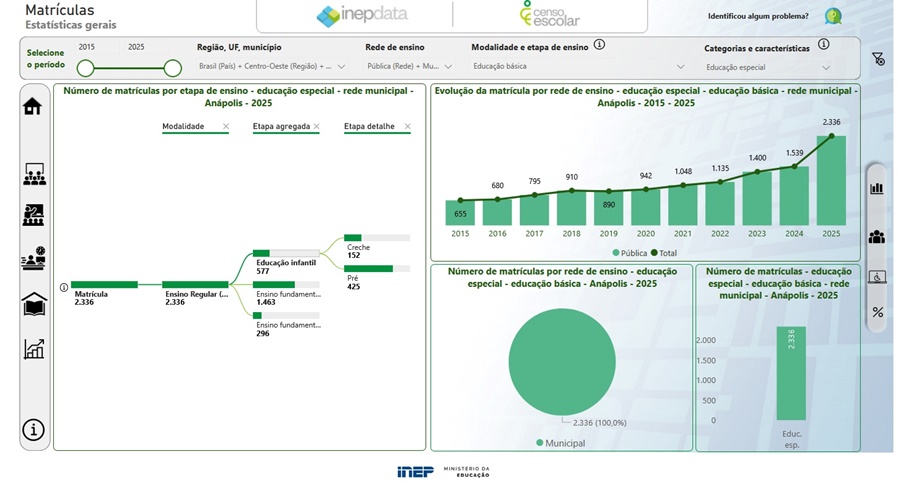900x487 pixels.
Task: Open the teacher at blackboard sidebar icon
Action: pos(33,214)
